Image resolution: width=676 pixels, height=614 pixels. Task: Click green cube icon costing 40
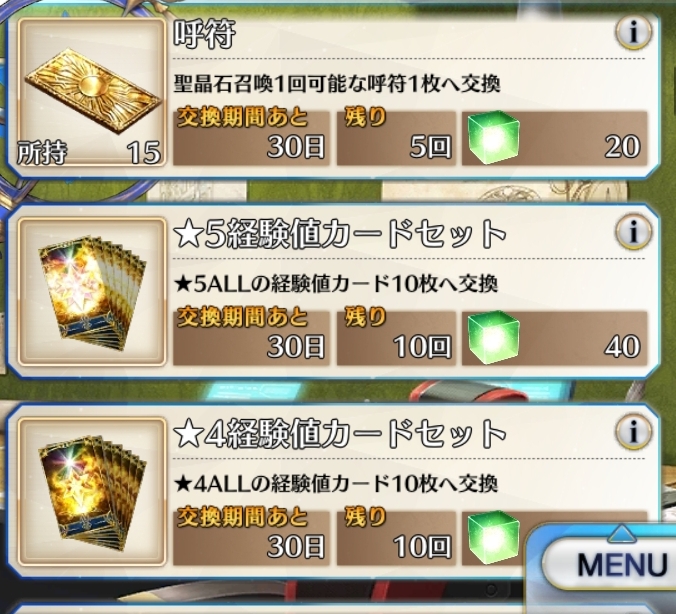pos(494,337)
